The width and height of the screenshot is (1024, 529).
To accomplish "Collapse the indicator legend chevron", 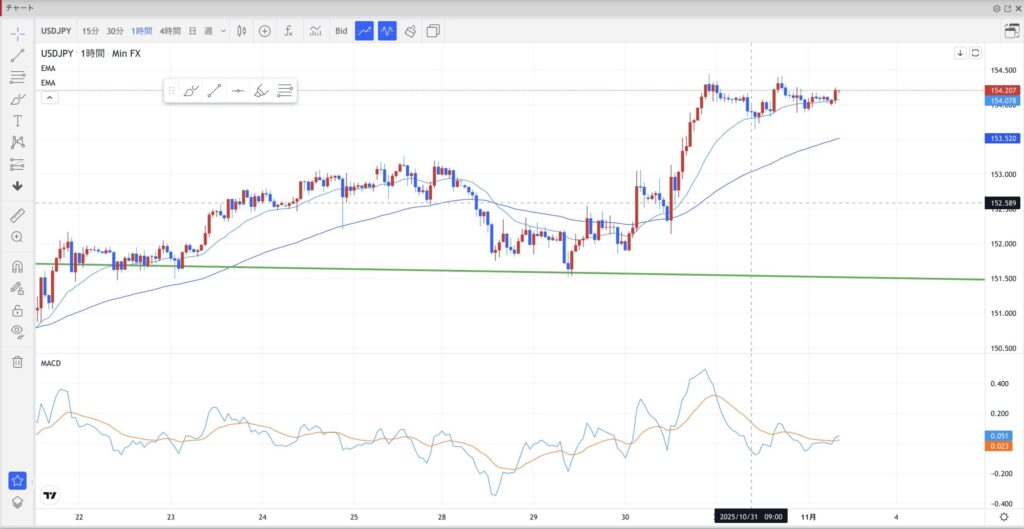I will click(49, 97).
